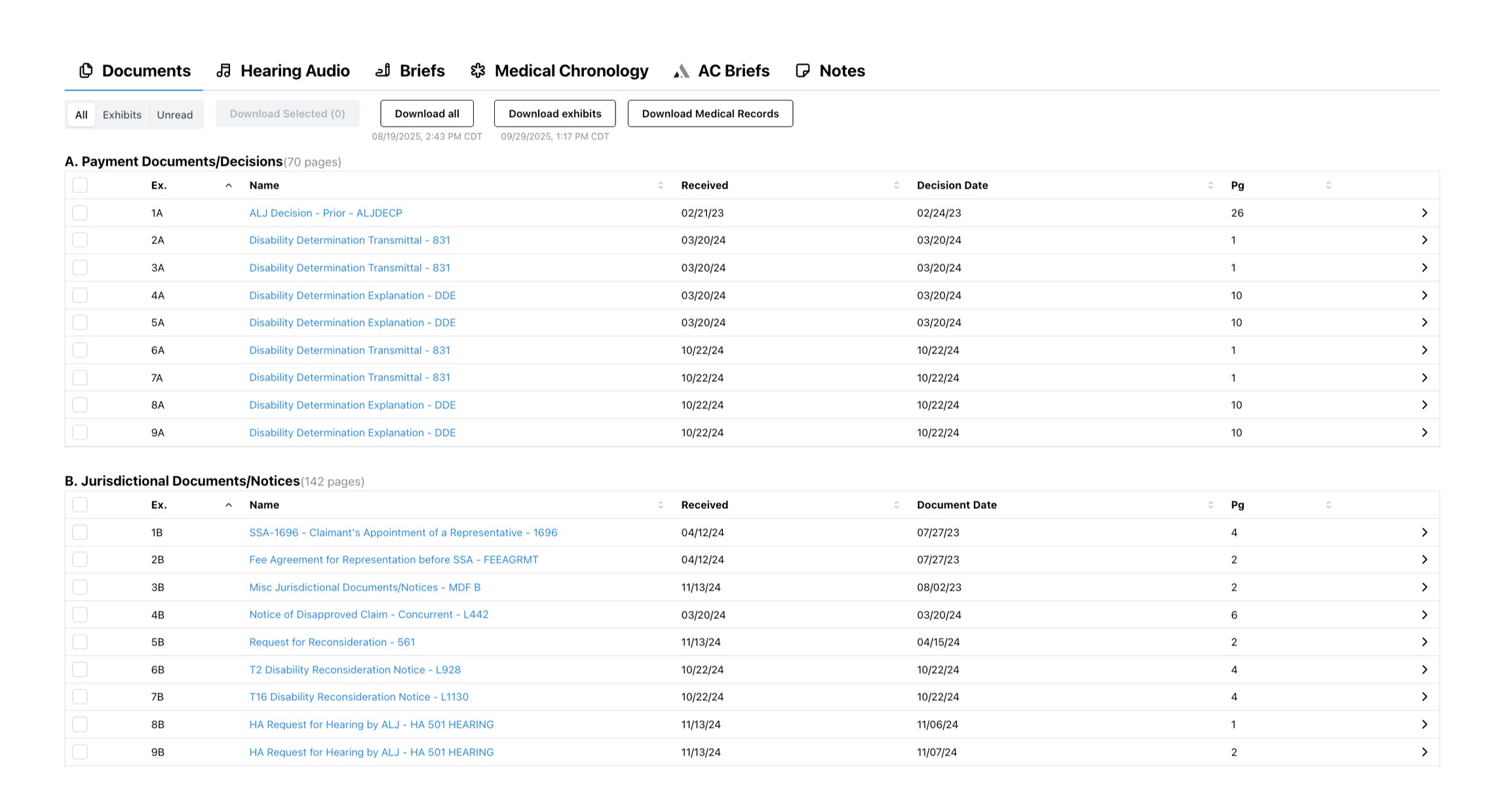1512x801 pixels.
Task: Check the box for exhibit 1A
Action: click(x=80, y=213)
